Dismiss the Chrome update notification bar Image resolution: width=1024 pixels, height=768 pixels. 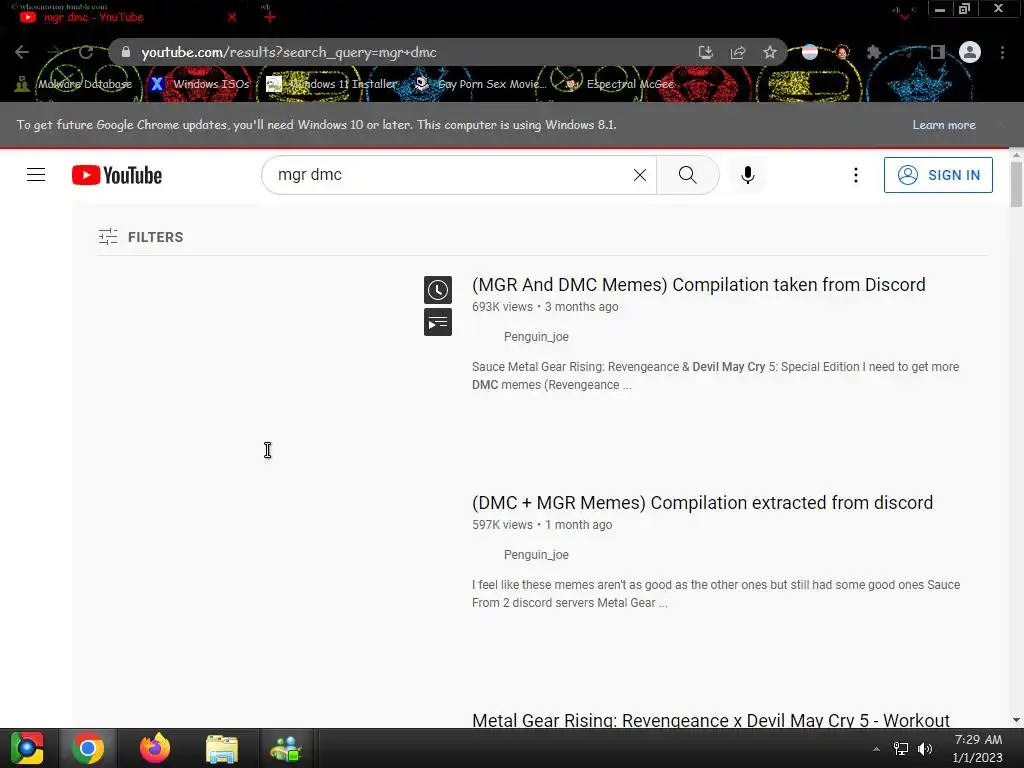[1000, 125]
